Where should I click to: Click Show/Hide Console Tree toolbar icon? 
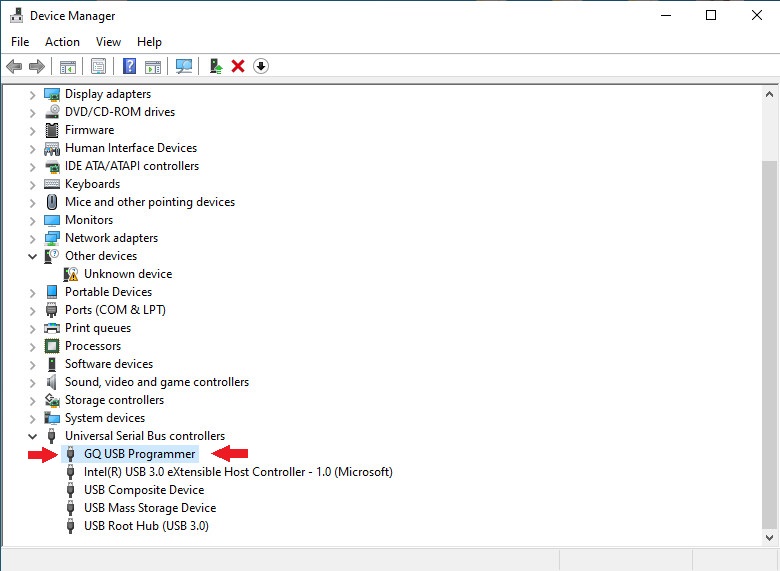(68, 66)
